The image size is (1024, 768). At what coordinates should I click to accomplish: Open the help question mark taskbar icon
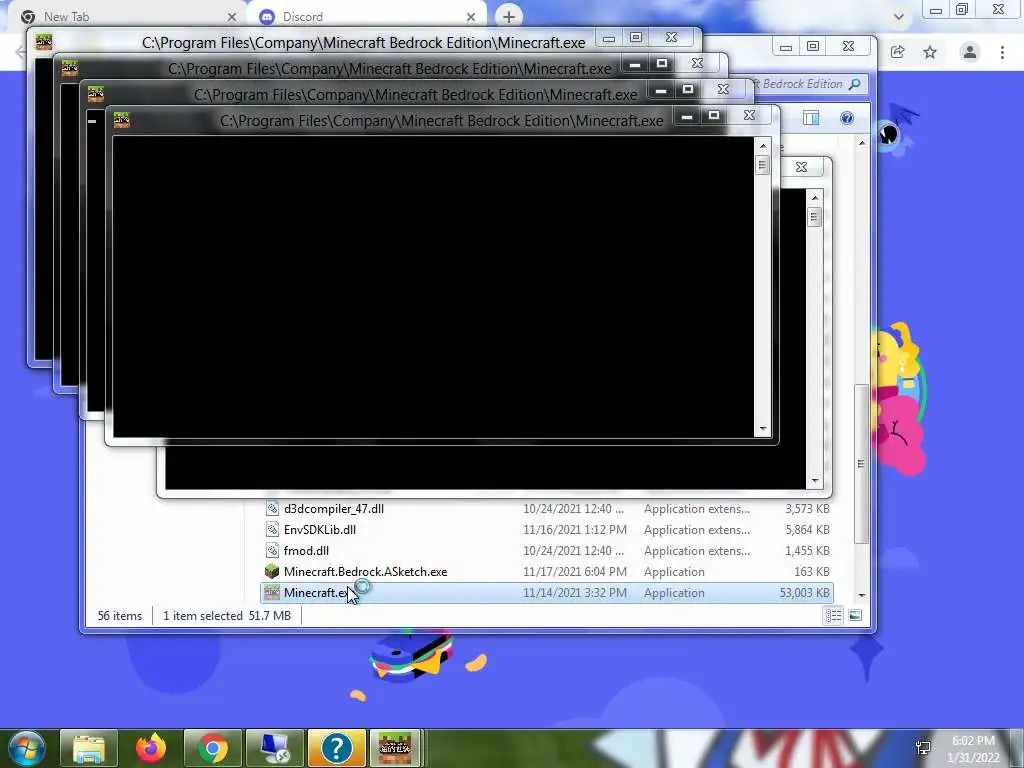337,748
